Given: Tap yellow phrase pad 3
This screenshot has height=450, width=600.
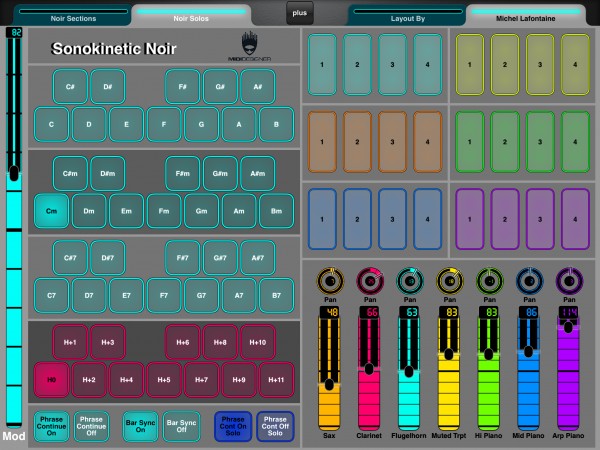Looking at the screenshot, I should [x=540, y=65].
